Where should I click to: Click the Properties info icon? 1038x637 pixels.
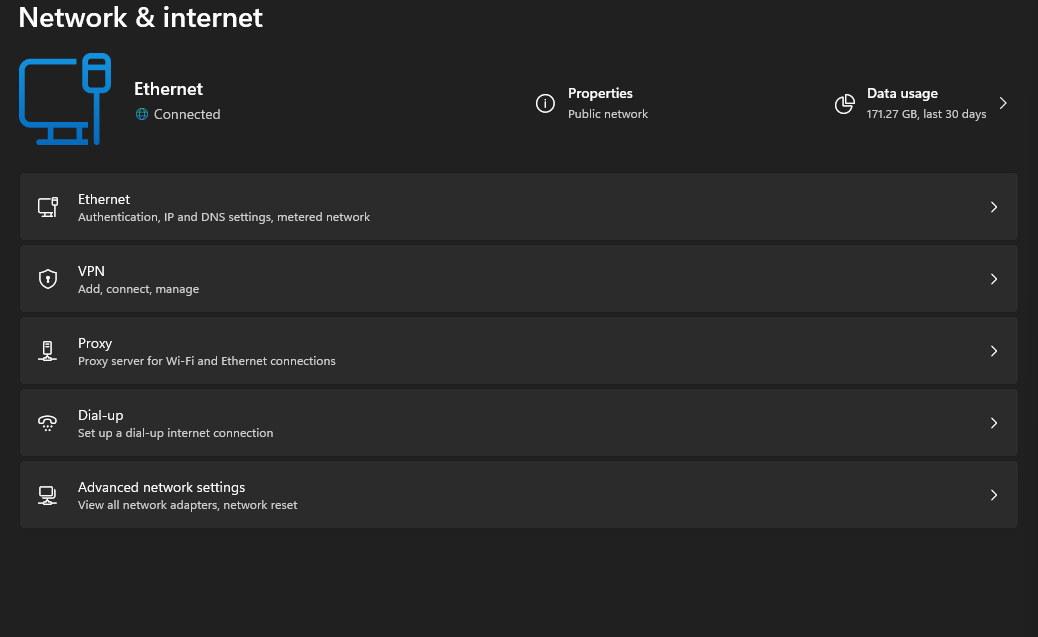click(x=545, y=104)
